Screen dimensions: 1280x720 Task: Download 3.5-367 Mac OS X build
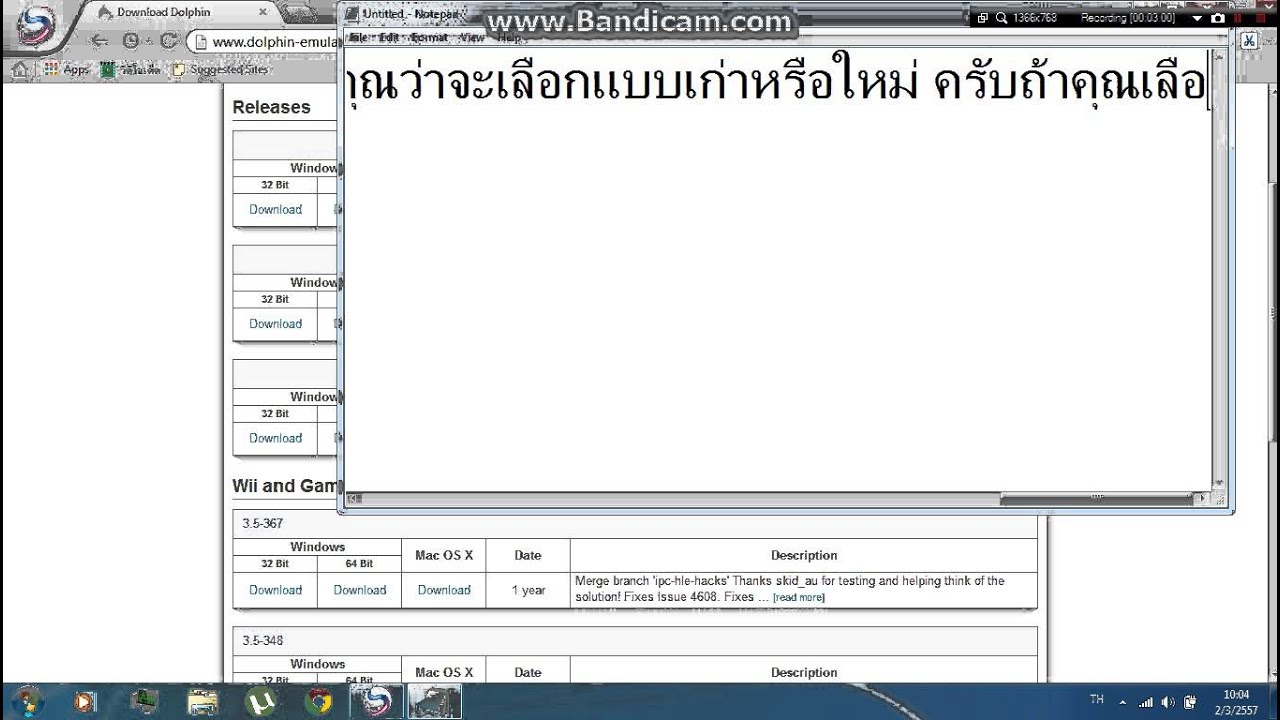pos(444,590)
